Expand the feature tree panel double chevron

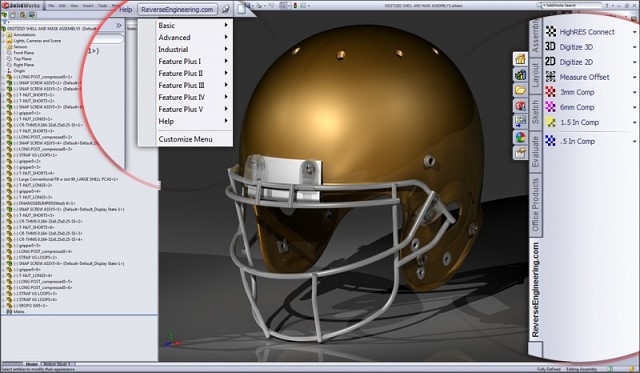click(118, 25)
